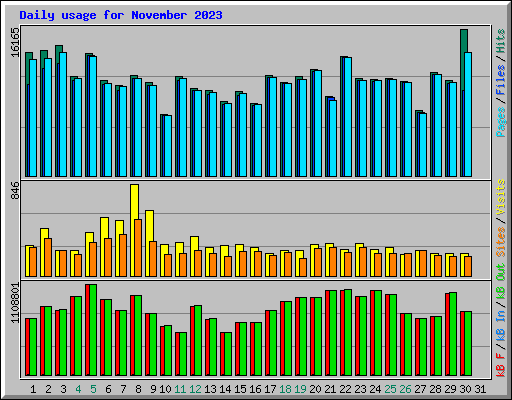Click day 8 on the x-axis
The width and height of the screenshot is (512, 400).
(x=138, y=389)
